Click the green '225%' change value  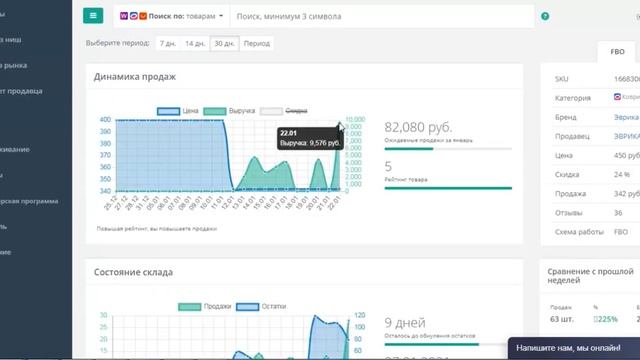click(606, 319)
